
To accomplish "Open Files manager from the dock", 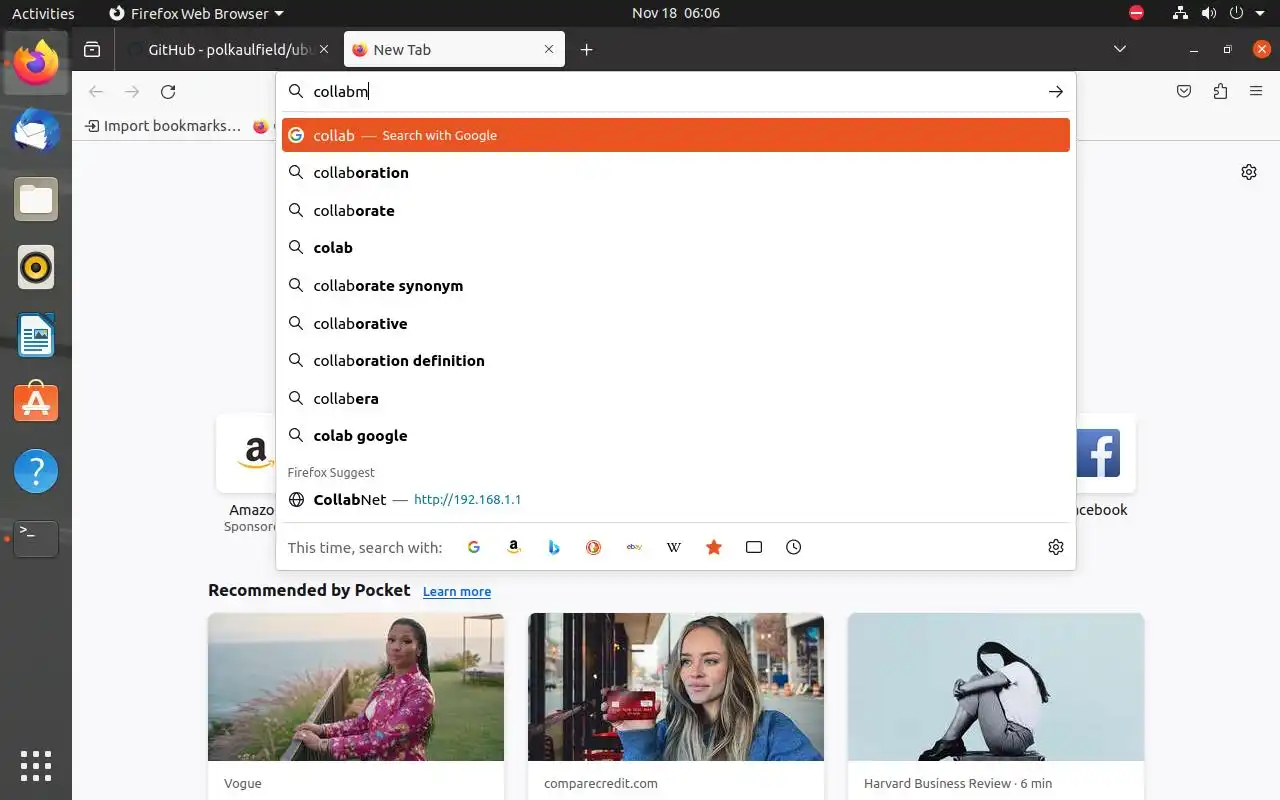I will point(36,199).
